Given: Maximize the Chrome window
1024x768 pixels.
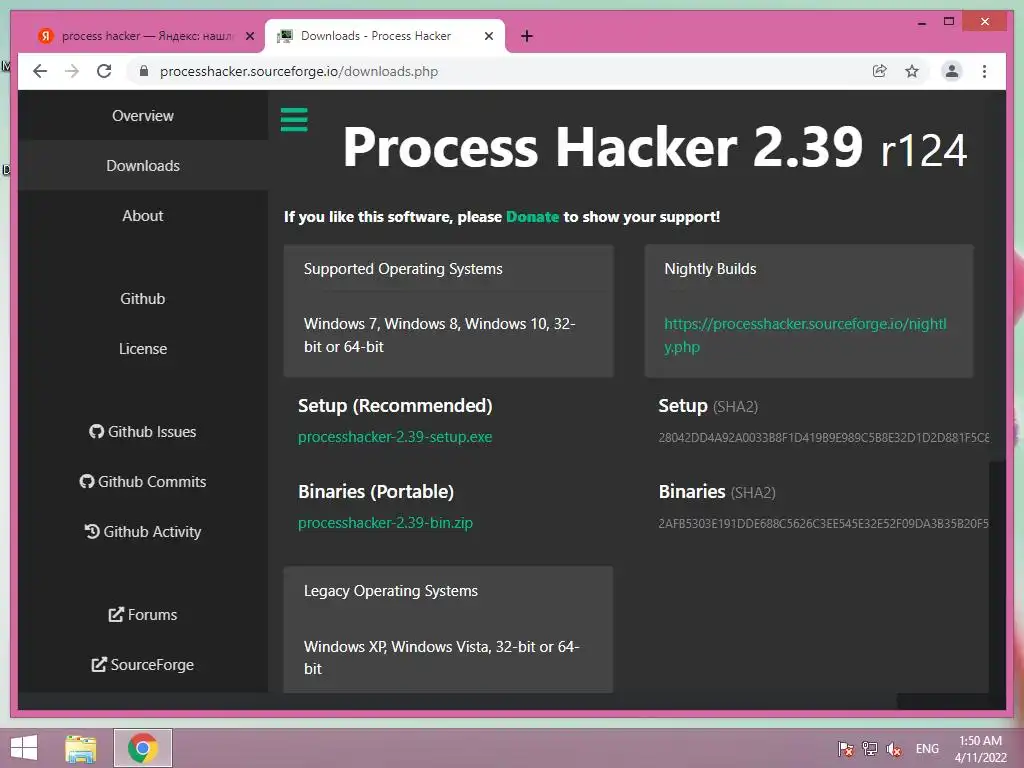Looking at the screenshot, I should (949, 22).
